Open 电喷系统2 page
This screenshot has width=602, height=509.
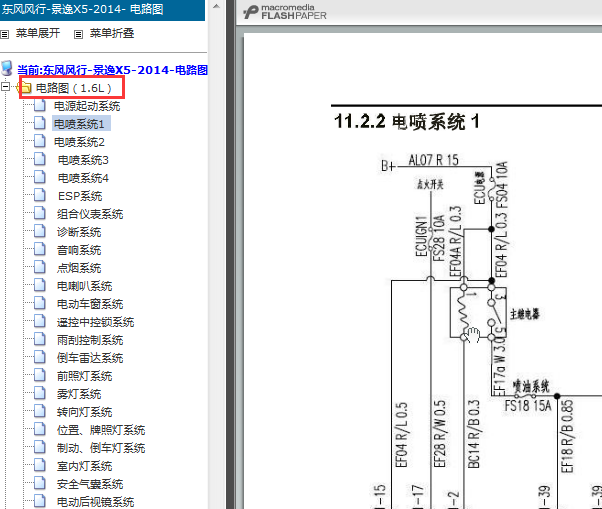tap(79, 142)
